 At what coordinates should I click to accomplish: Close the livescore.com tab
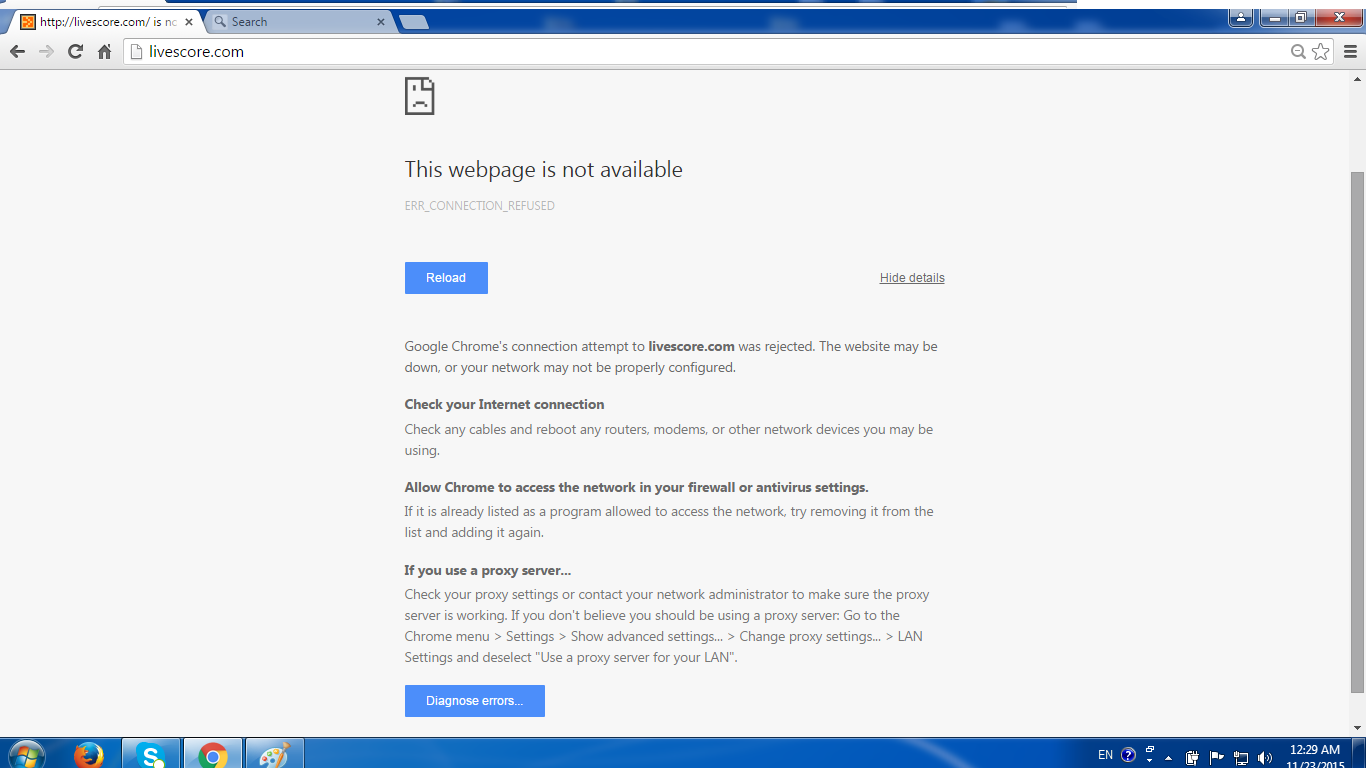point(189,22)
